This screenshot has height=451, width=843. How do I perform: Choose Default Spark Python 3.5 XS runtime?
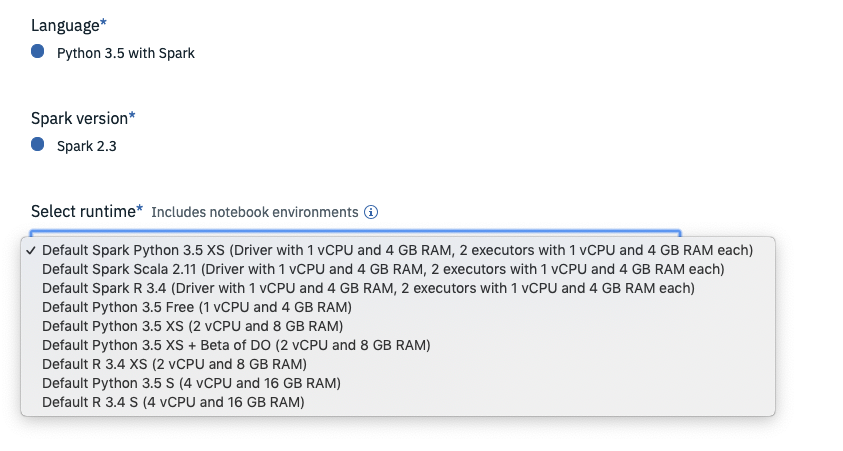pos(398,250)
